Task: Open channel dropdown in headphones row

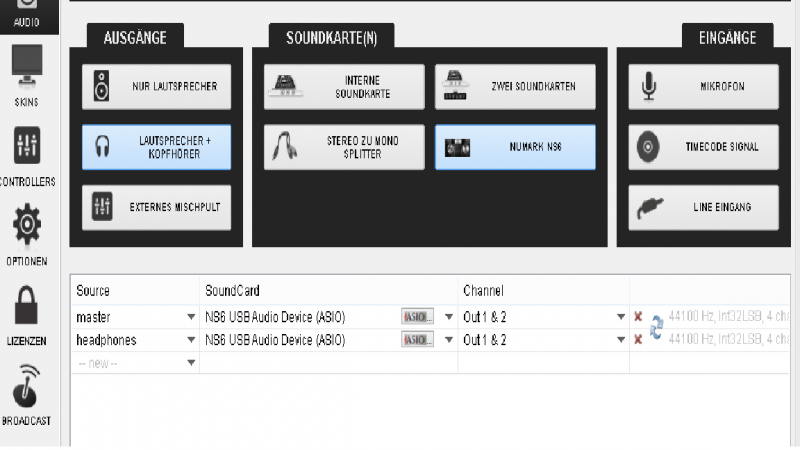Action: 621,340
